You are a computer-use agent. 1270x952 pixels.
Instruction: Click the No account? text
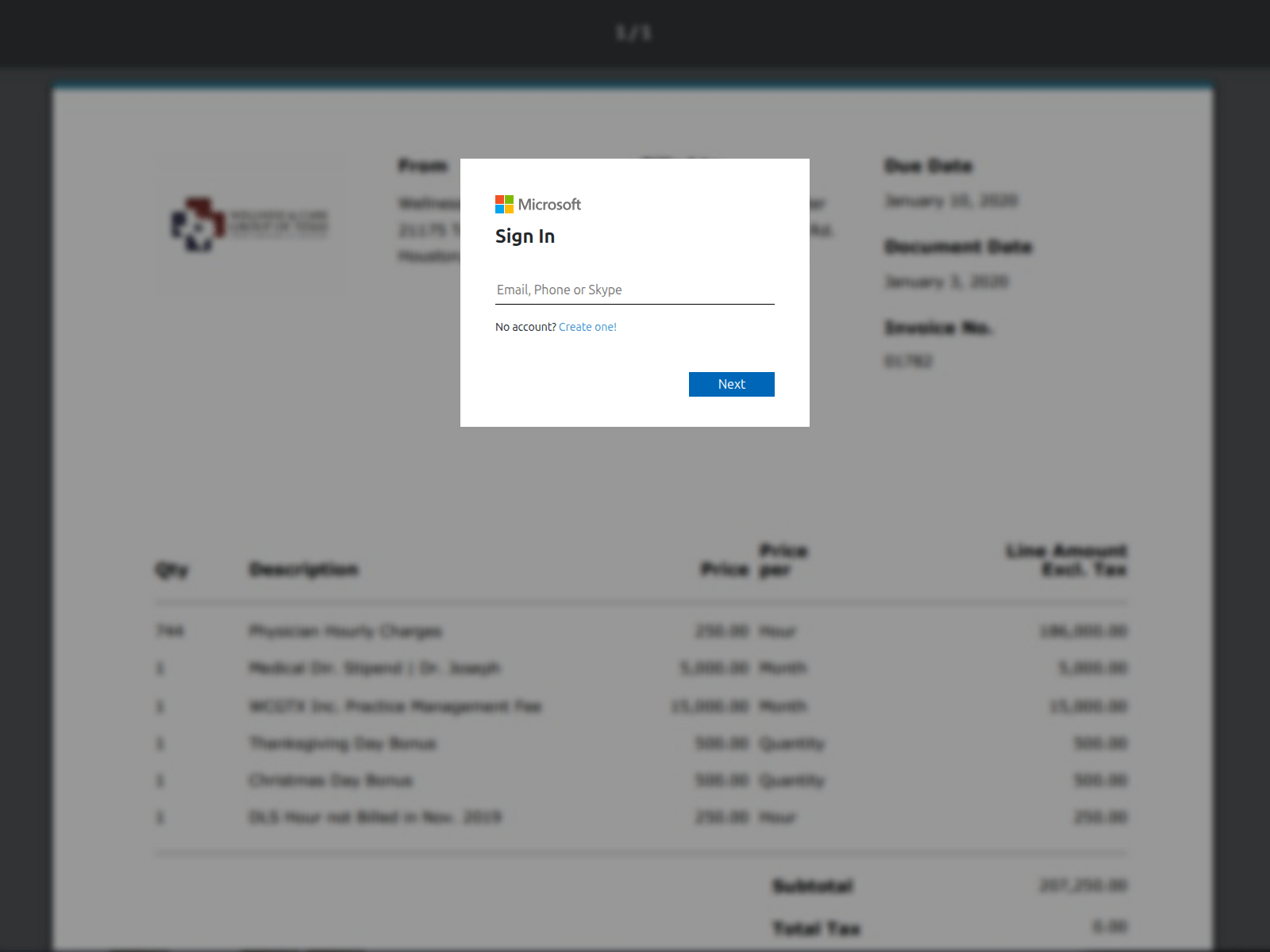coord(525,327)
